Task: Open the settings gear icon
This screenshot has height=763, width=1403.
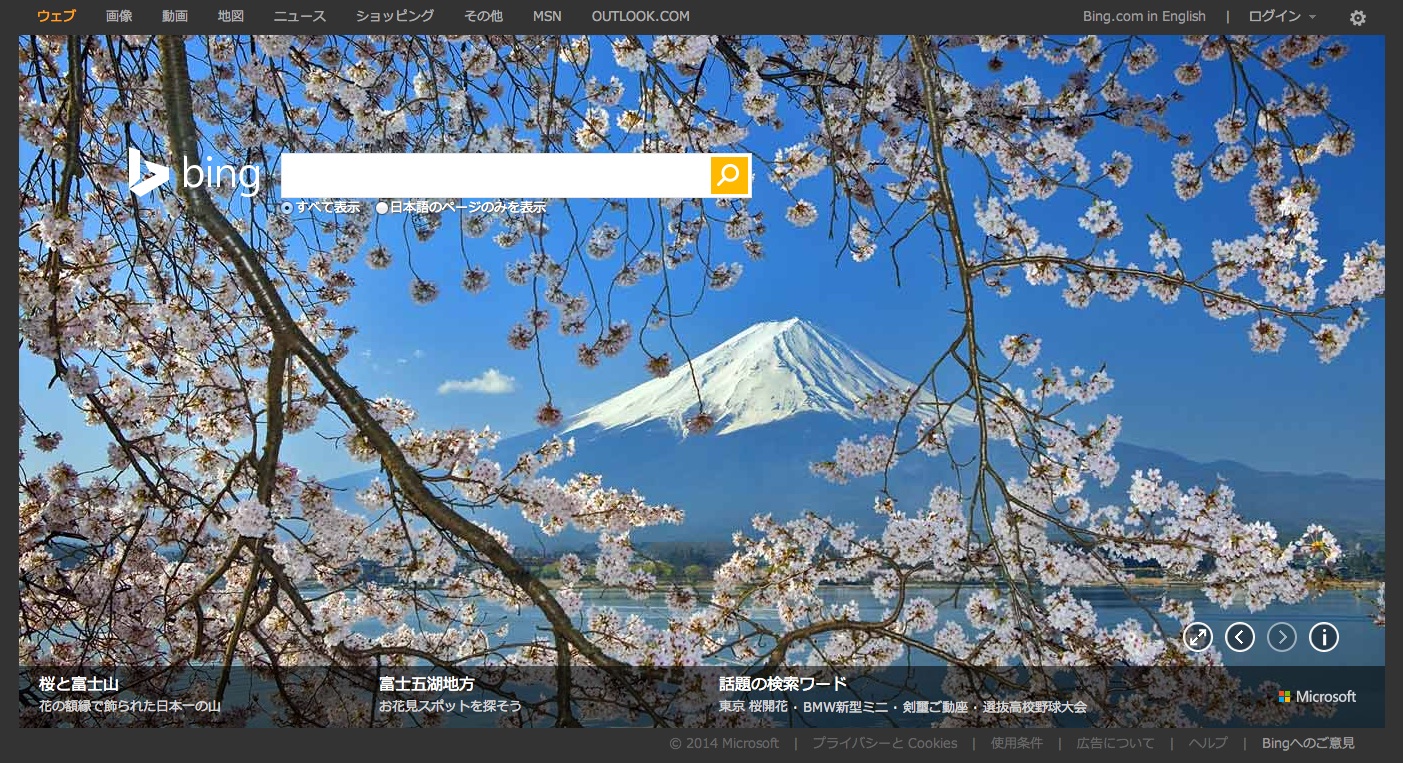Action: (x=1357, y=17)
